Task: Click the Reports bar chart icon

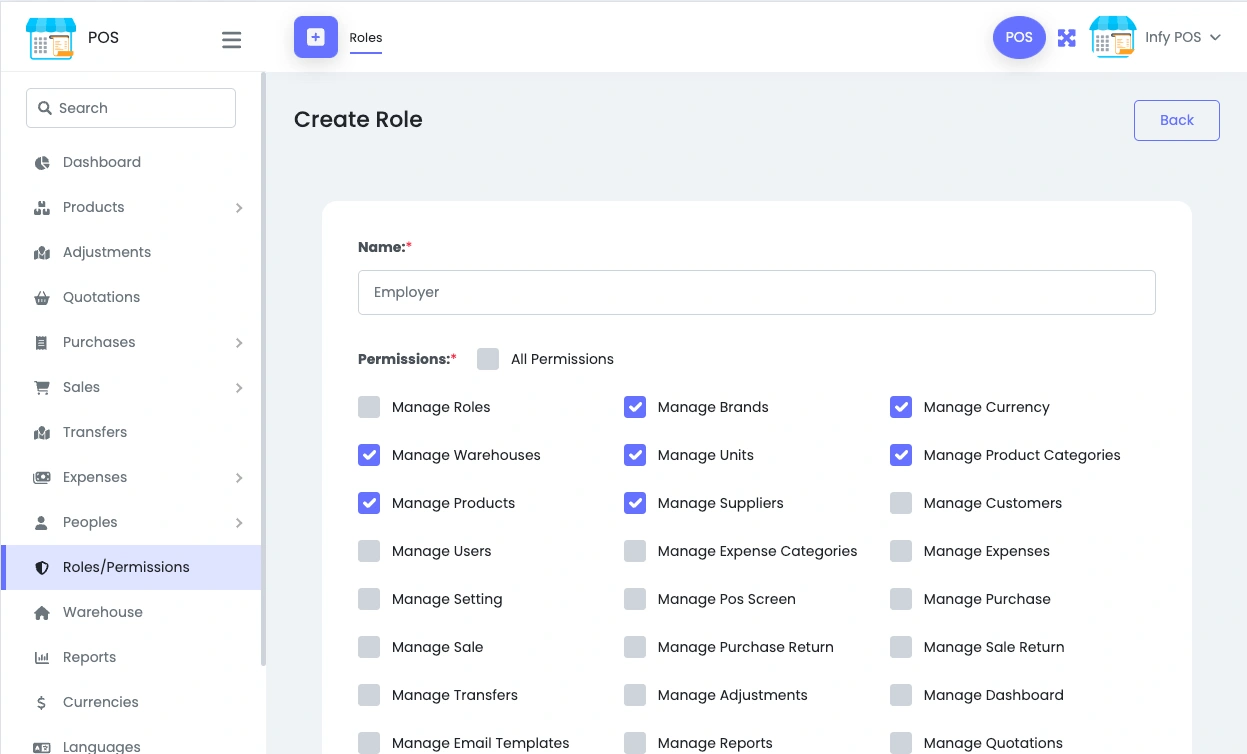Action: [x=42, y=658]
